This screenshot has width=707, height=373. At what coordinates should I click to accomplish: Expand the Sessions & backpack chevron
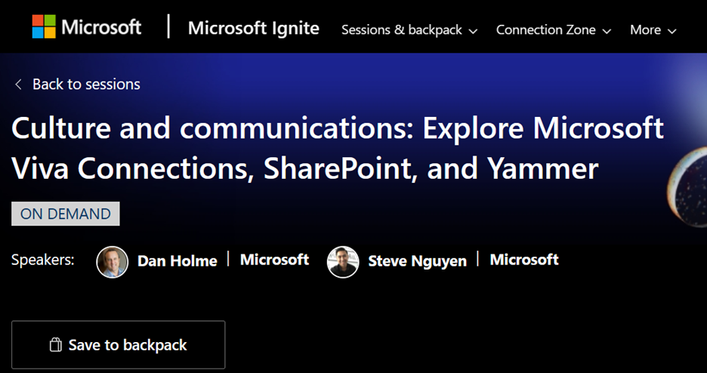(x=473, y=31)
